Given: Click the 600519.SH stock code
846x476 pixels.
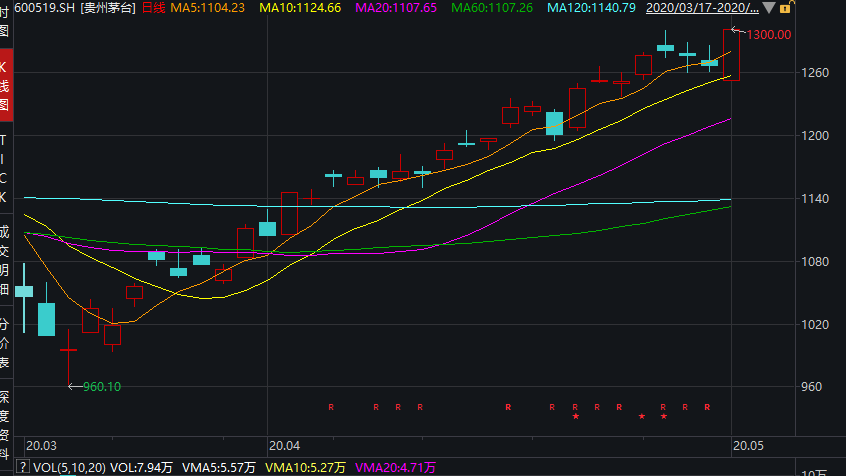Looking at the screenshot, I should [36, 7].
